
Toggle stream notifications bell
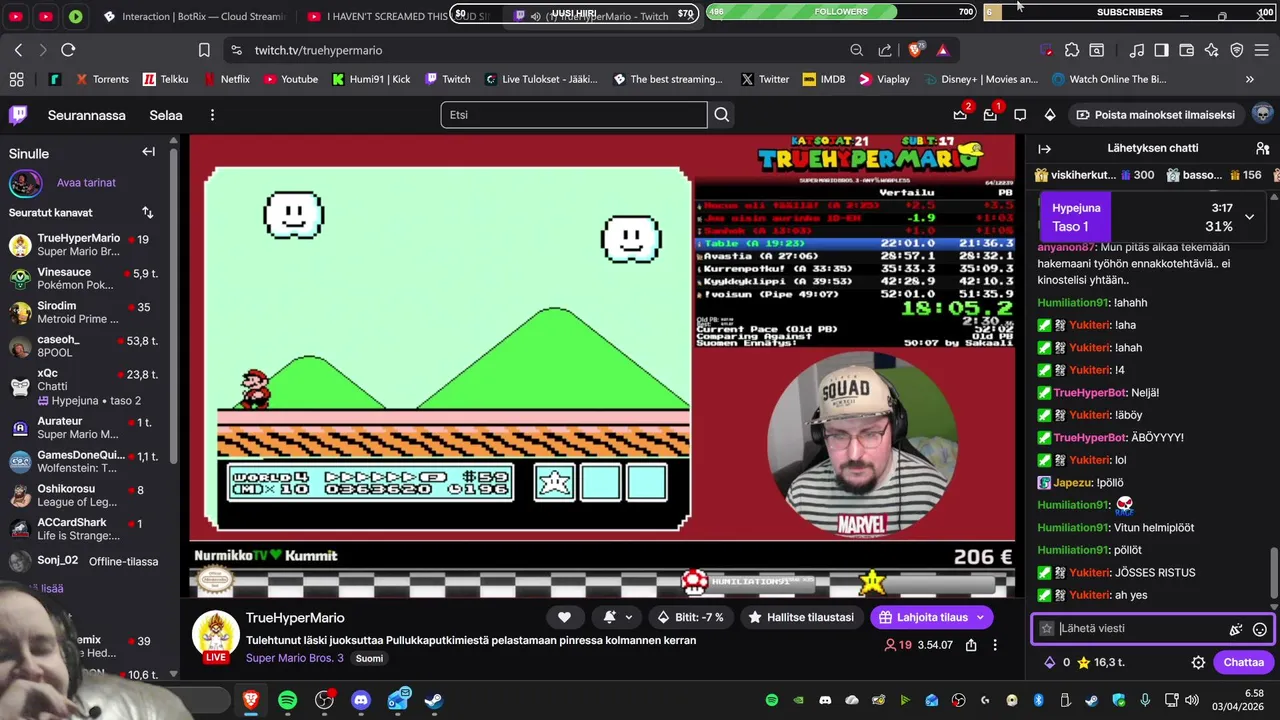615,617
